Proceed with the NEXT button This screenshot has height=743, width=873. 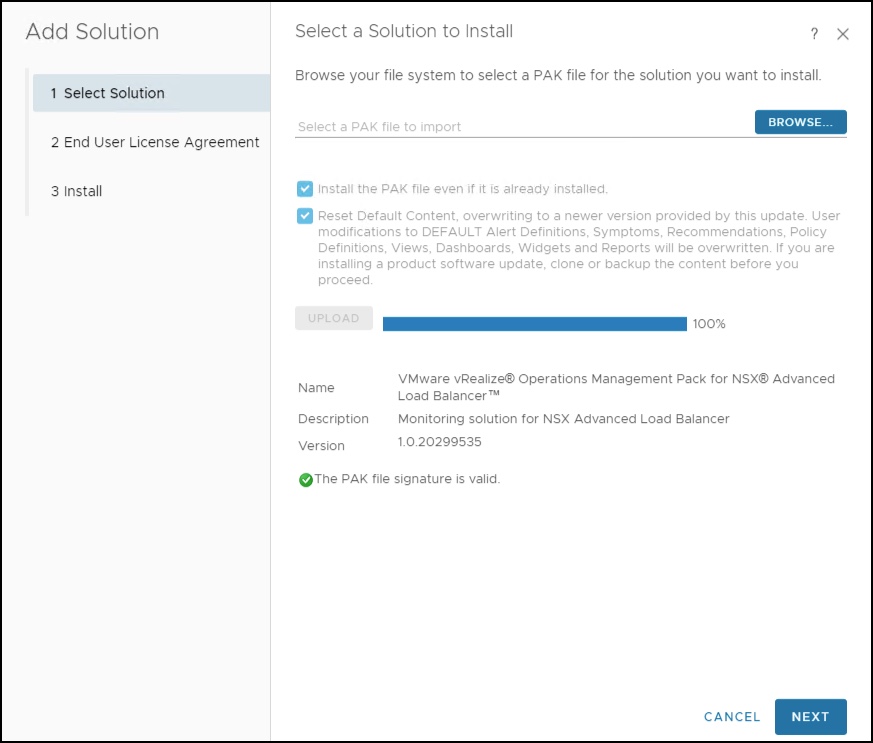click(x=810, y=717)
